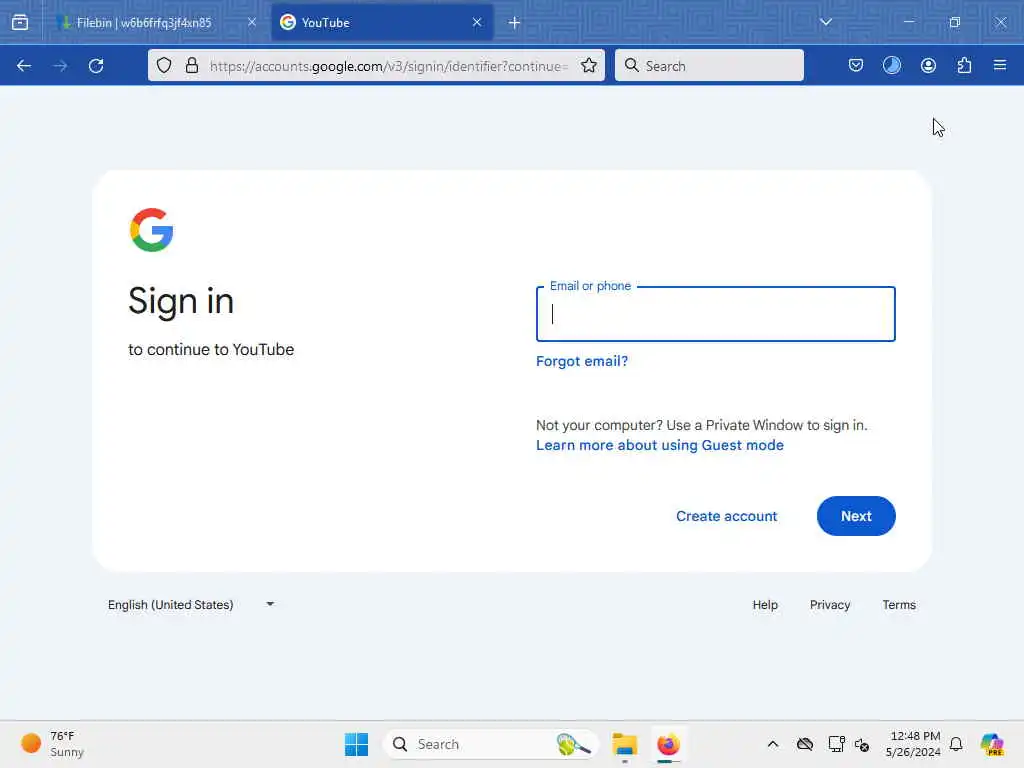
Task: Click the Next button
Action: (856, 516)
